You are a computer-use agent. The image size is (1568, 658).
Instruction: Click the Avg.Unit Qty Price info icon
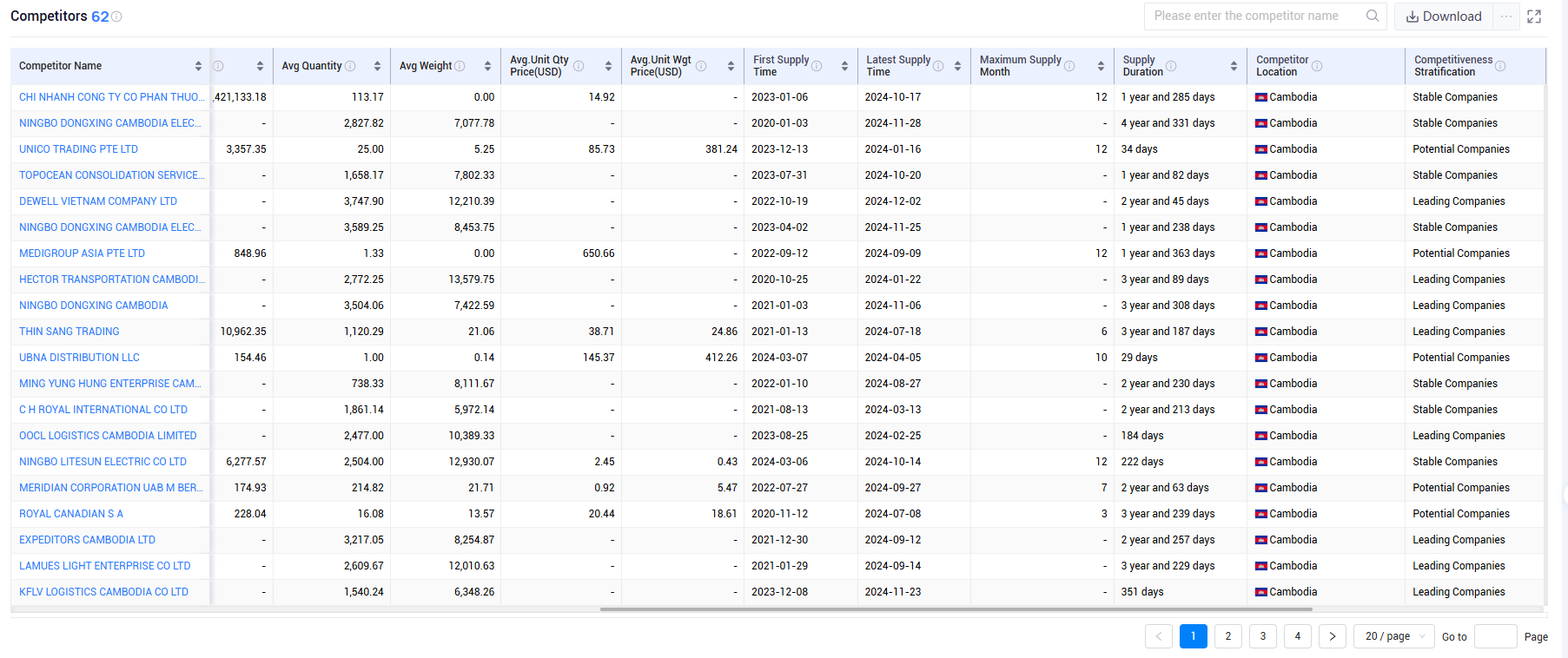coord(579,66)
